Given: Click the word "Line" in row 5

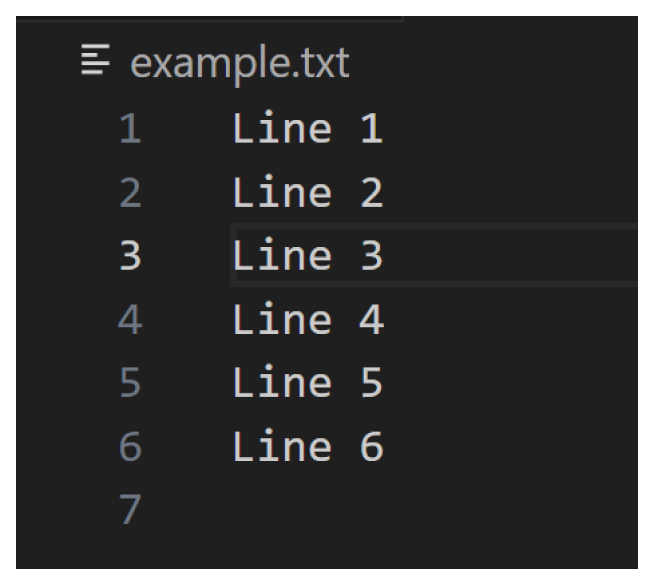Looking at the screenshot, I should pos(282,383).
